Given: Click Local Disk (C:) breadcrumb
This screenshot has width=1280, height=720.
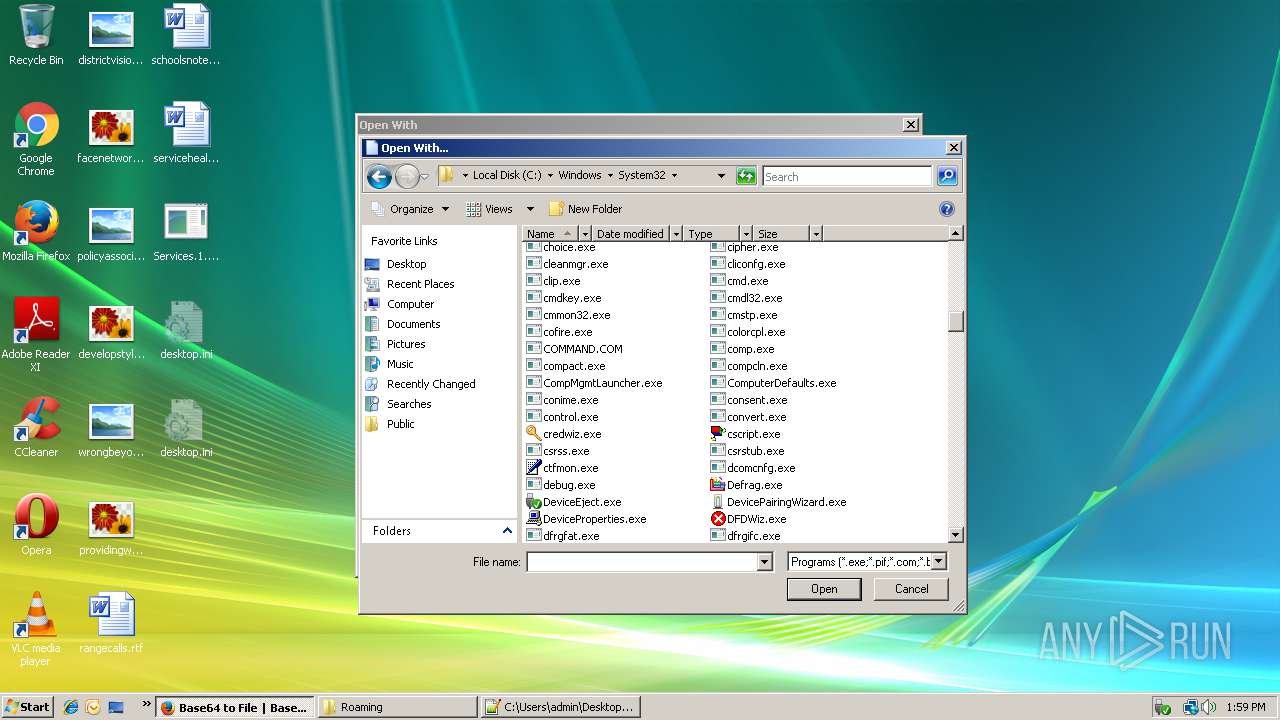Looking at the screenshot, I should click(506, 175).
